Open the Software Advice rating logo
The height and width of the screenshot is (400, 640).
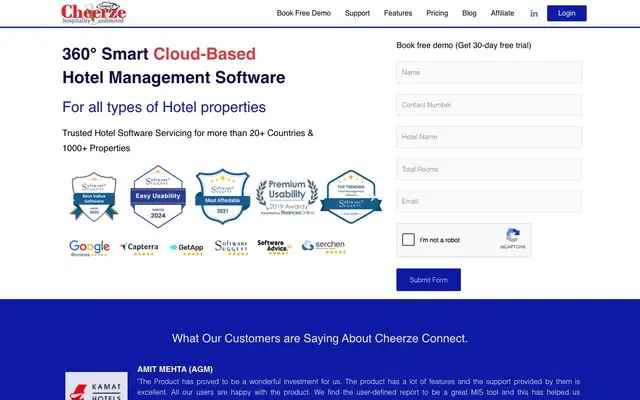[x=275, y=247]
